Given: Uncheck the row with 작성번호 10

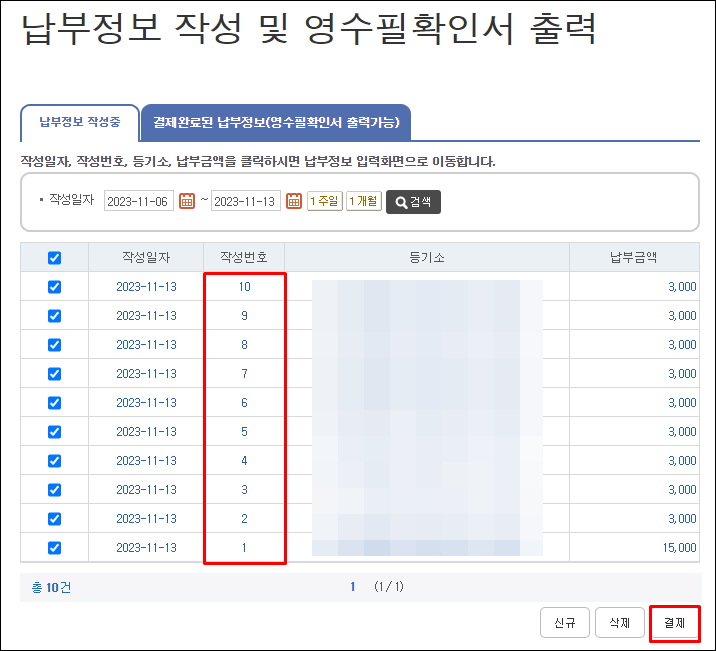Looking at the screenshot, I should click(x=55, y=287).
